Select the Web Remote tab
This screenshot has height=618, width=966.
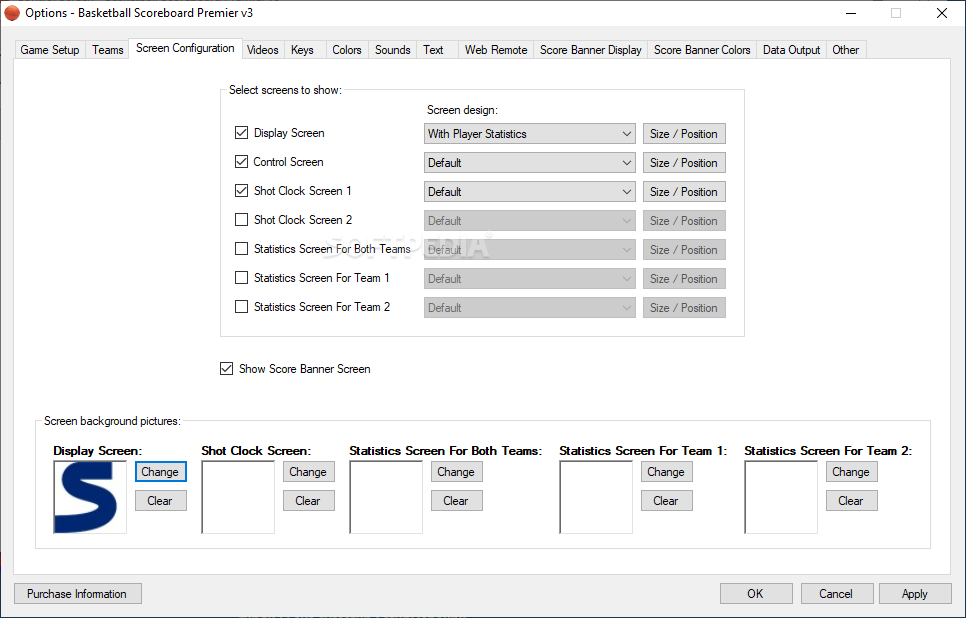496,50
